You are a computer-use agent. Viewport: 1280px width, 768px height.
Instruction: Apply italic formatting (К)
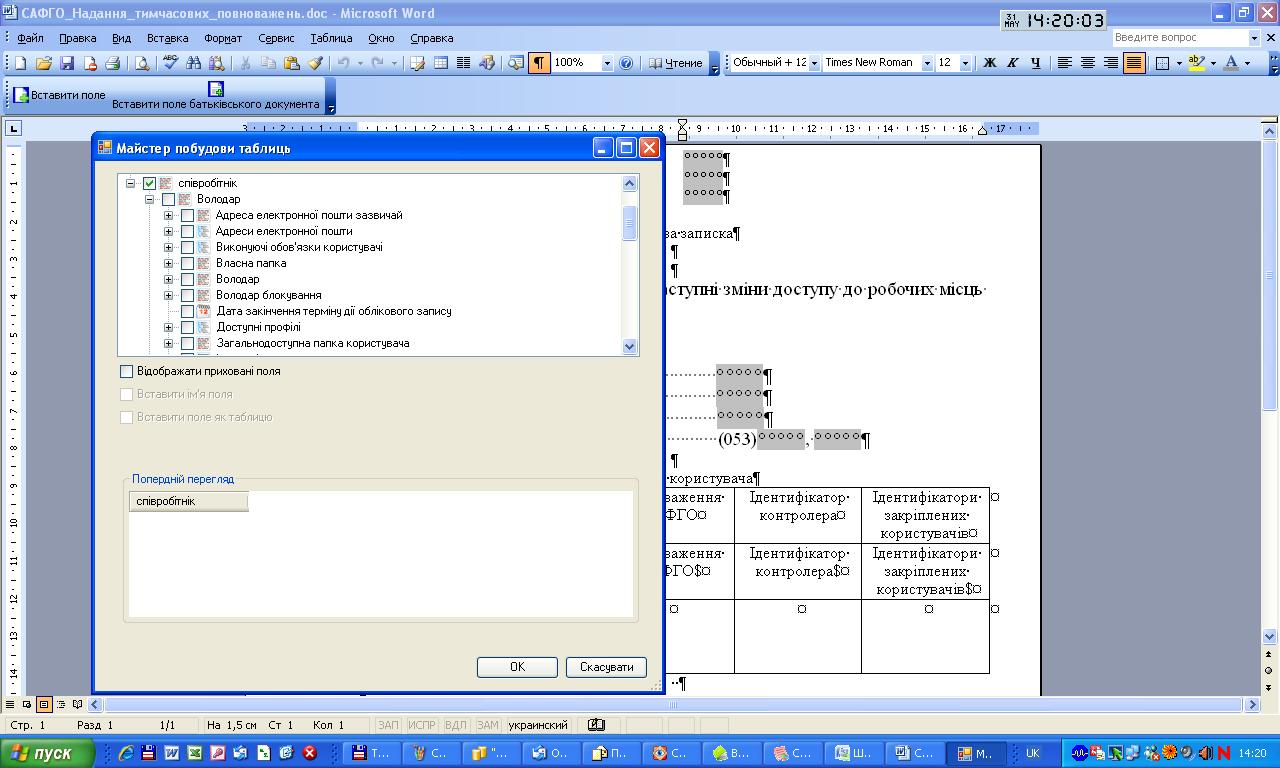1012,63
